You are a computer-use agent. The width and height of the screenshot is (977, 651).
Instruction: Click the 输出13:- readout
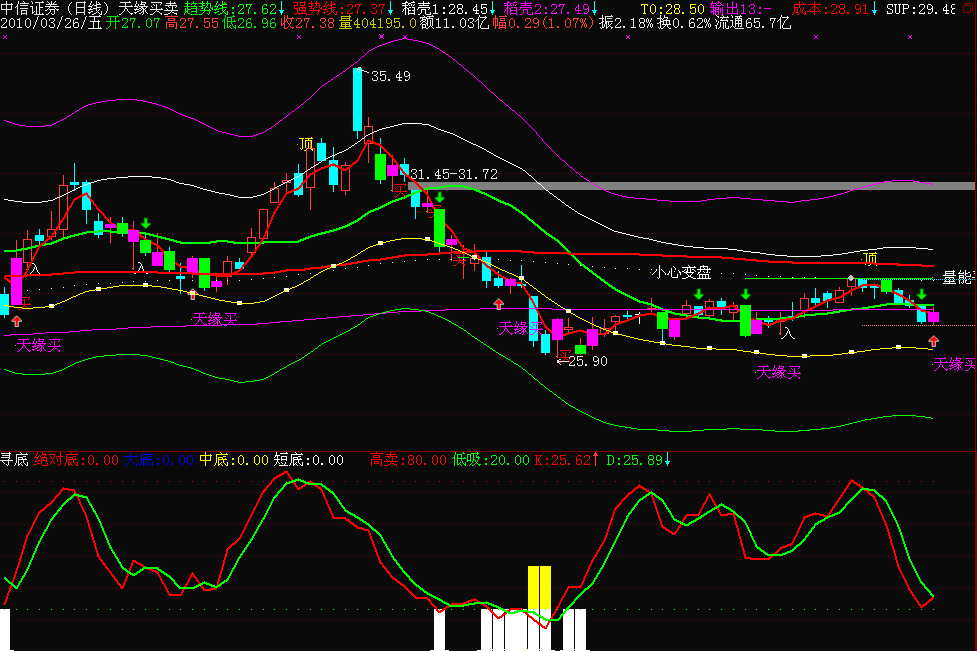[740, 9]
